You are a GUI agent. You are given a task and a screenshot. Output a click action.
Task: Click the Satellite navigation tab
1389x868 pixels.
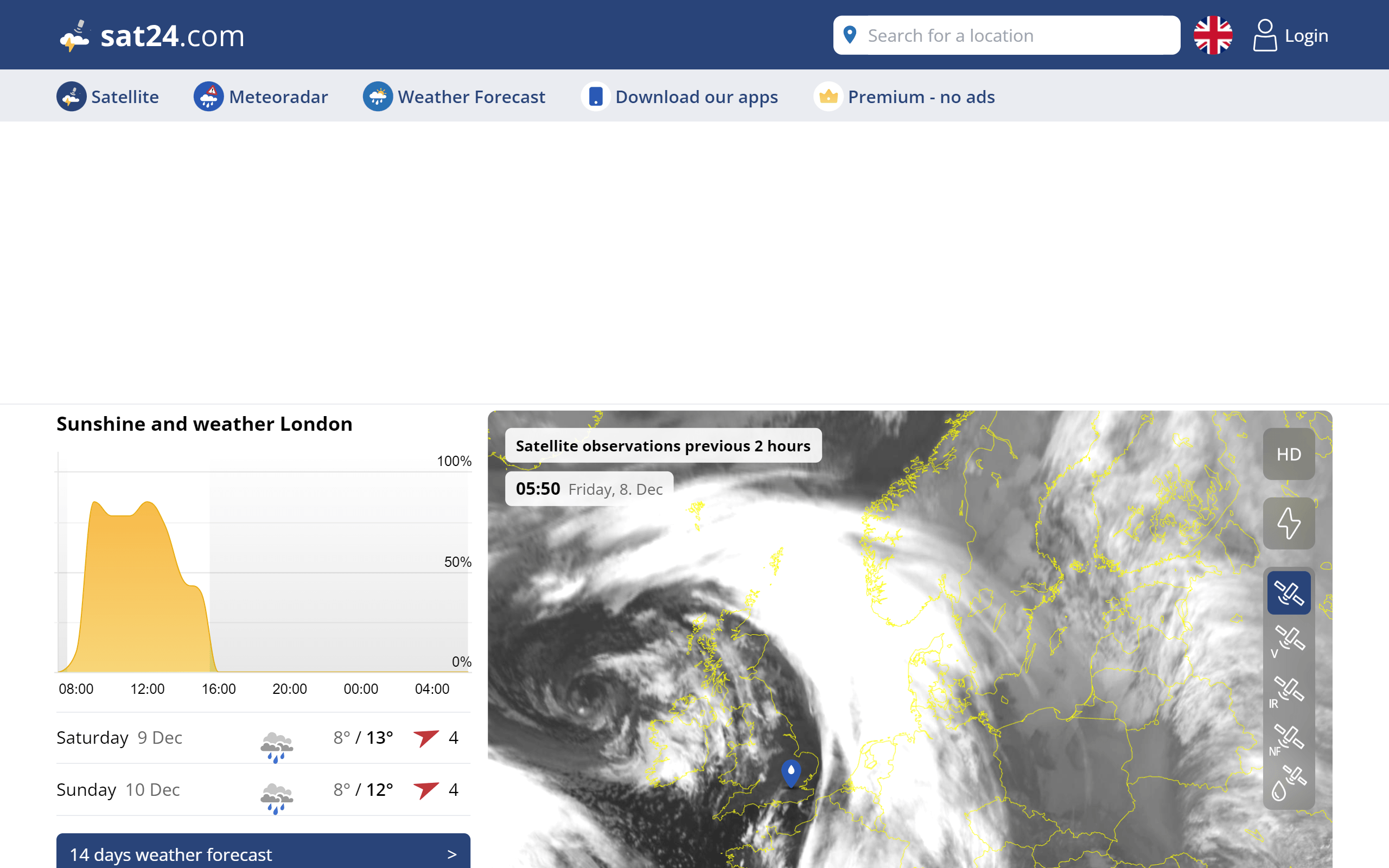click(x=108, y=96)
